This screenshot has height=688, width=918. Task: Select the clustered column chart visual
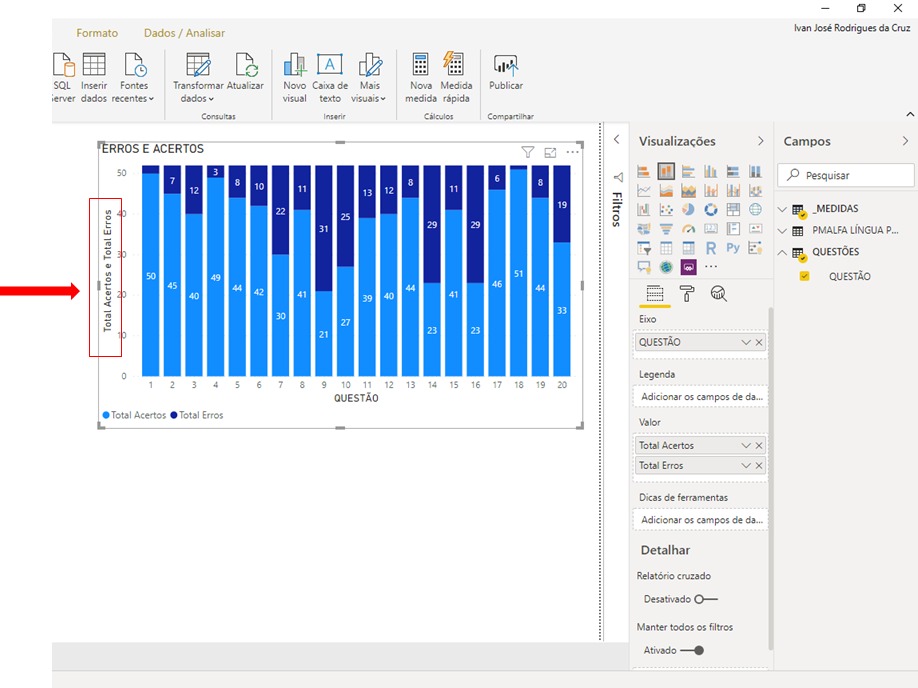(x=711, y=171)
